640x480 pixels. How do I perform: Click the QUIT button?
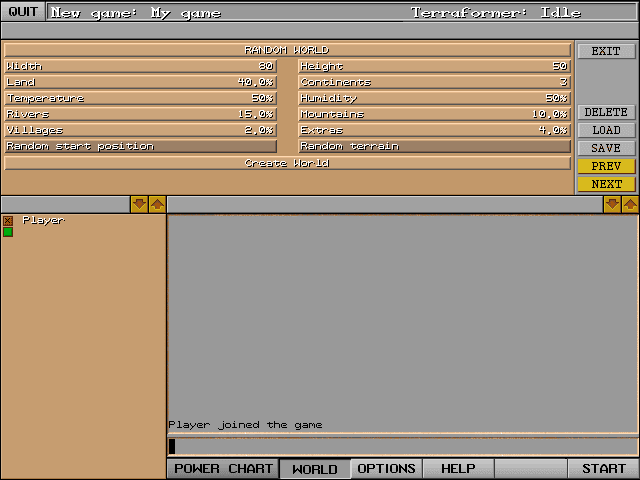click(23, 12)
